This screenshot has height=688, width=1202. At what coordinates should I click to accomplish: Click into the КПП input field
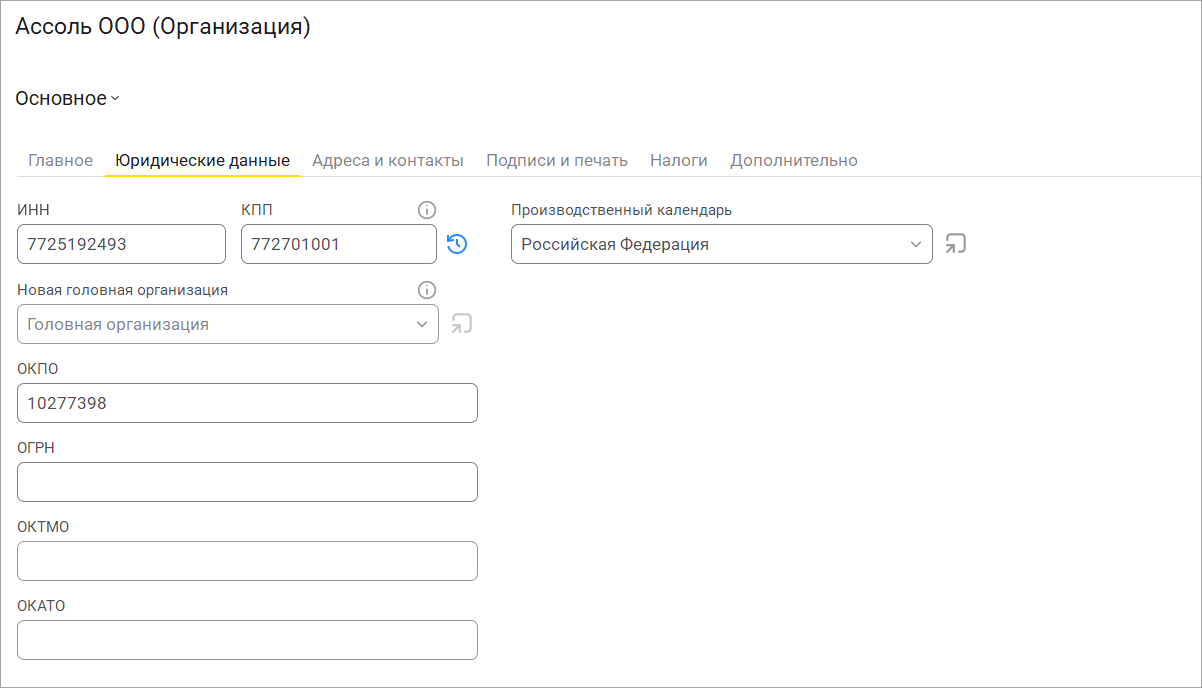coord(338,244)
